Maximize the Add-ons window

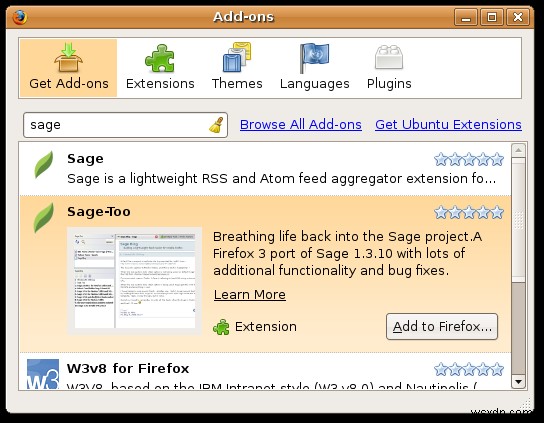492,17
